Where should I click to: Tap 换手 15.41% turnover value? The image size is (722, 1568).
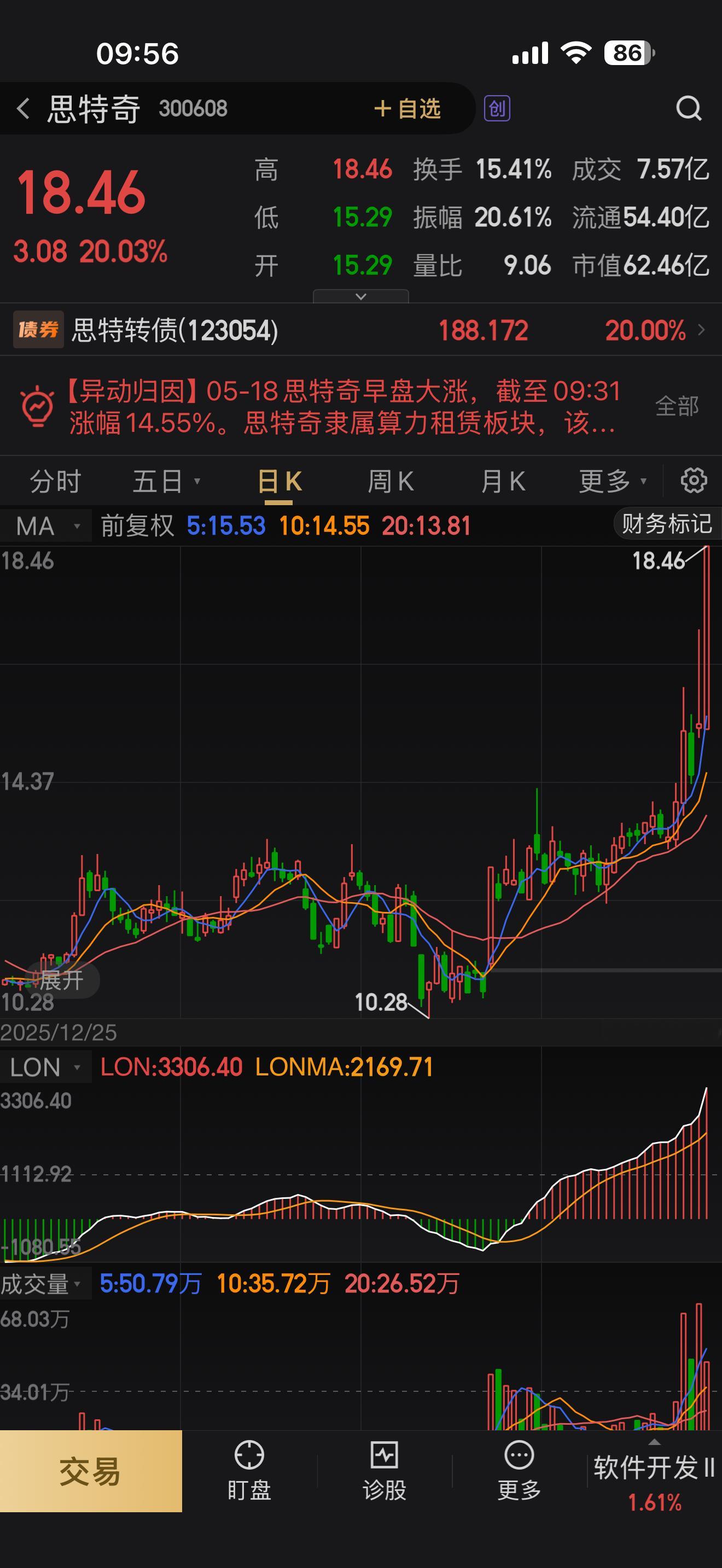click(x=482, y=169)
